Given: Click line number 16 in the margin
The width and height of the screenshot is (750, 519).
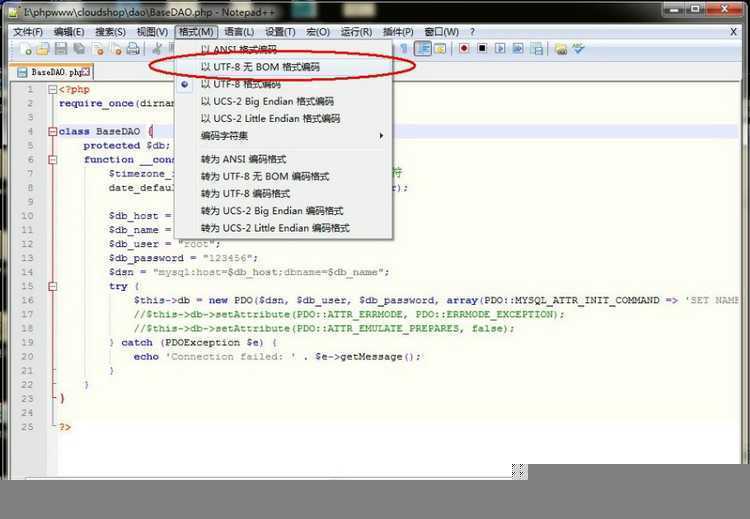Looking at the screenshot, I should point(27,300).
